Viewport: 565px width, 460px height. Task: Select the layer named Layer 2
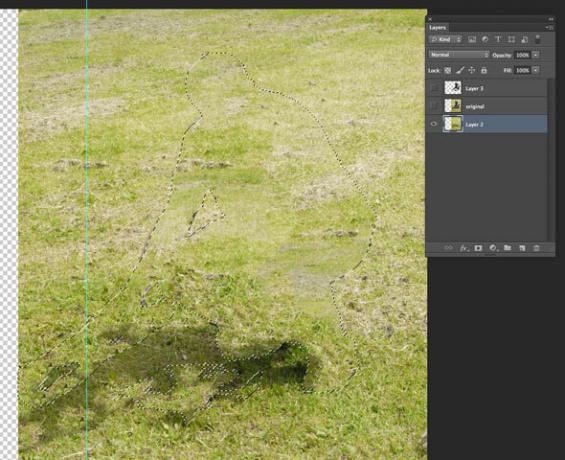474,125
